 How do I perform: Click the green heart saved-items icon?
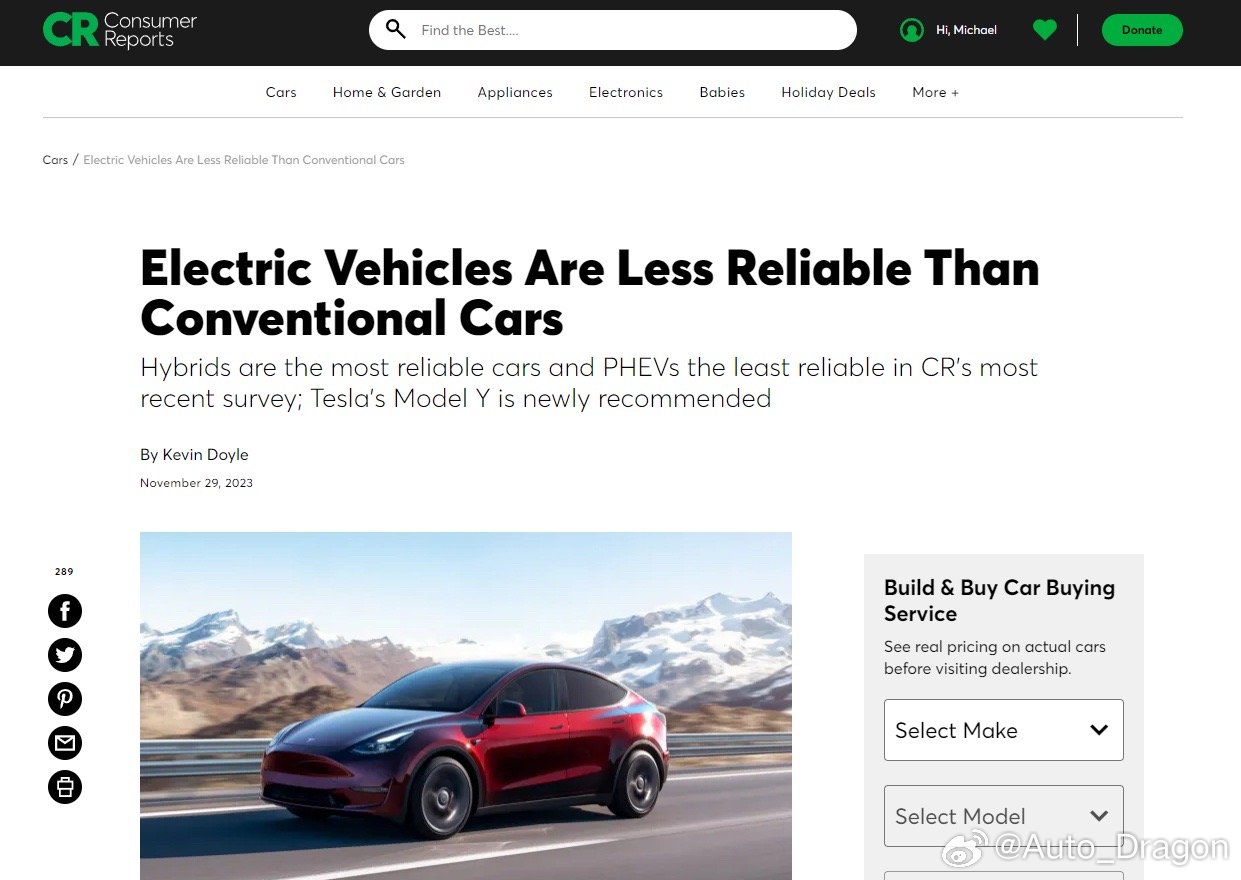(1045, 30)
